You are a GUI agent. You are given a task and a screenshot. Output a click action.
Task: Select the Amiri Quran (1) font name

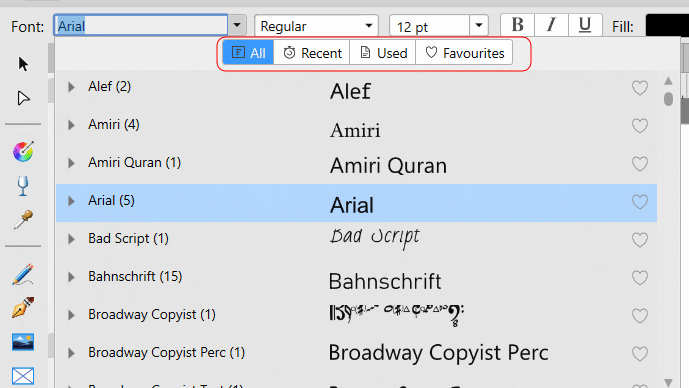(x=134, y=163)
